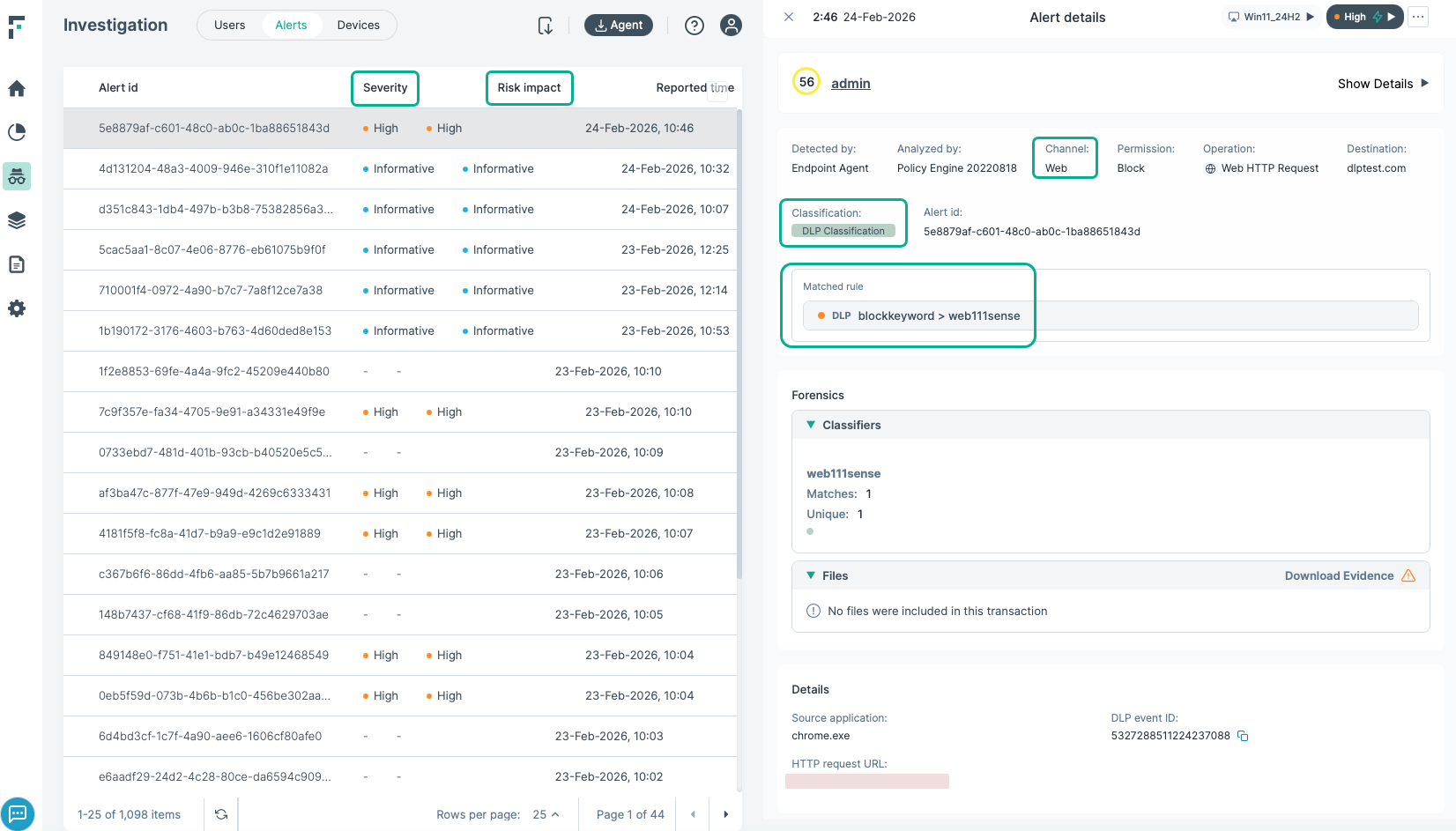Image resolution: width=1456 pixels, height=831 pixels.
Task: Collapse the Classifiers section
Action: pyautogui.click(x=811, y=425)
